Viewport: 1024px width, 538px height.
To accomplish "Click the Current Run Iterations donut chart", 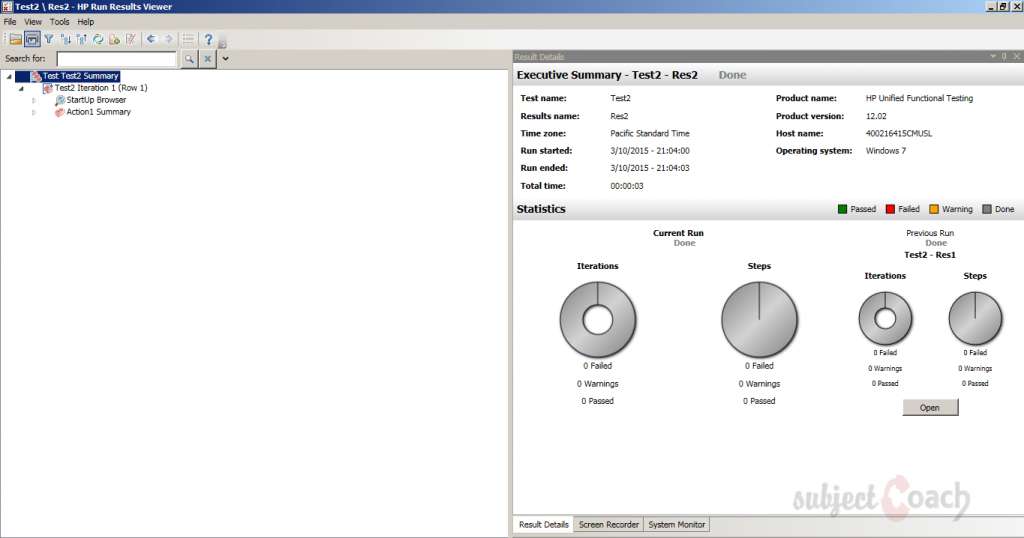I will (598, 319).
